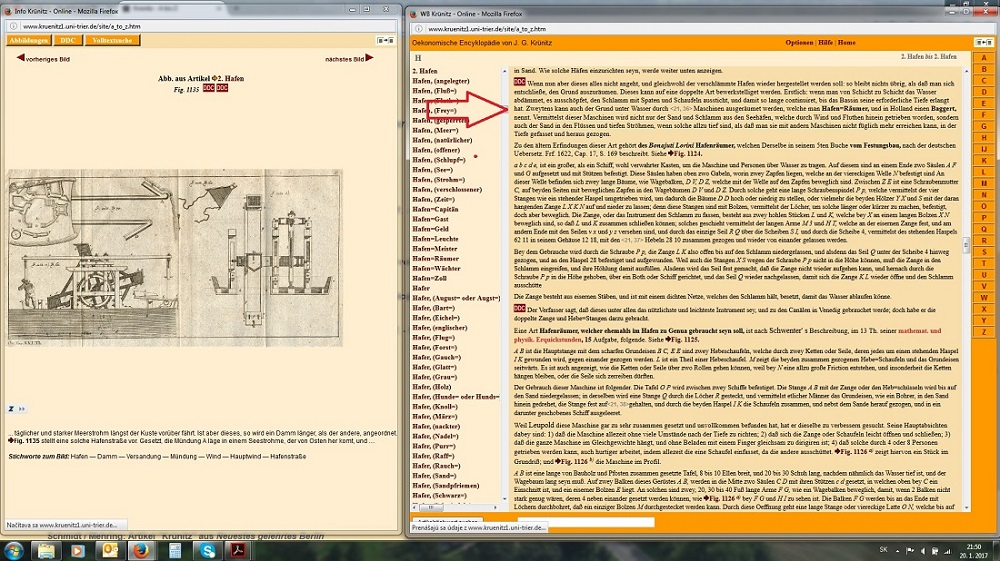Select the DDC tab in left window
Viewport: 1000px width, 561px height.
point(68,41)
